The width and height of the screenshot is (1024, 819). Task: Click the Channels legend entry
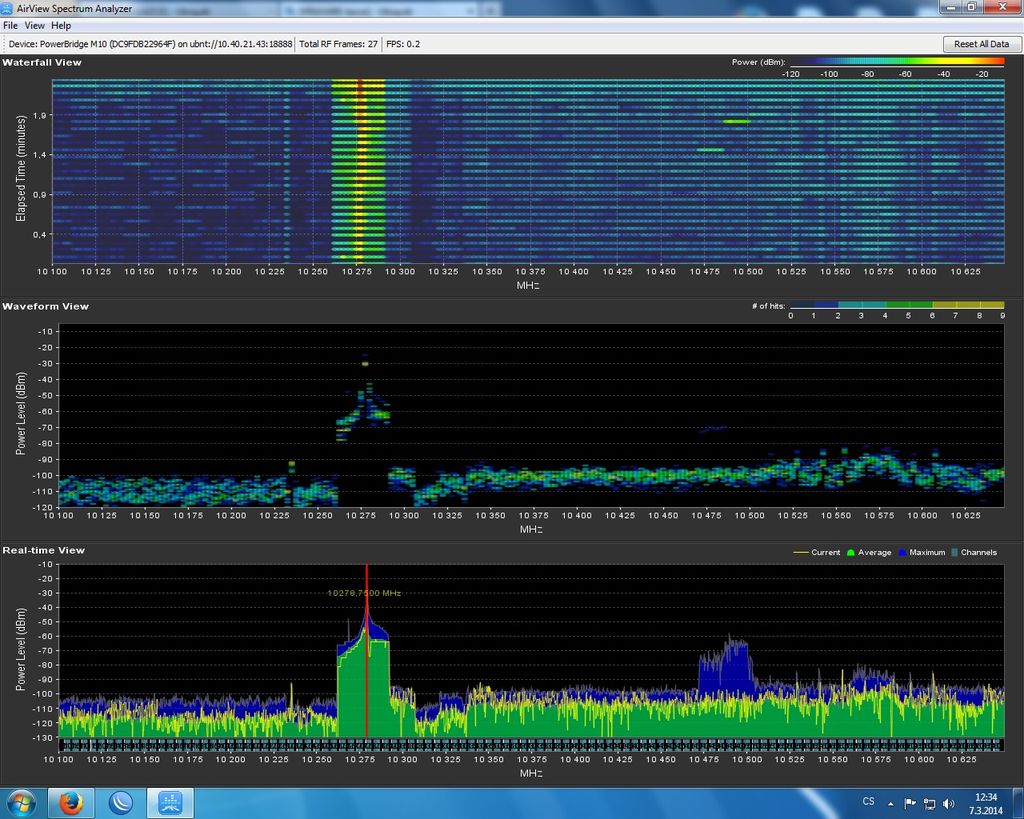click(974, 553)
